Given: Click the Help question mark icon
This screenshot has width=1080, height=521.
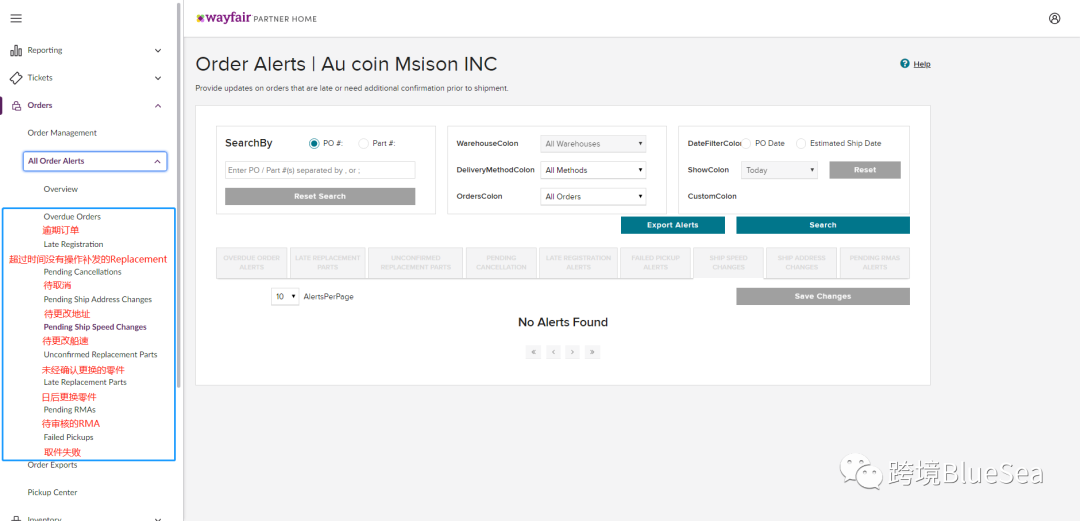Looking at the screenshot, I should click(905, 63).
